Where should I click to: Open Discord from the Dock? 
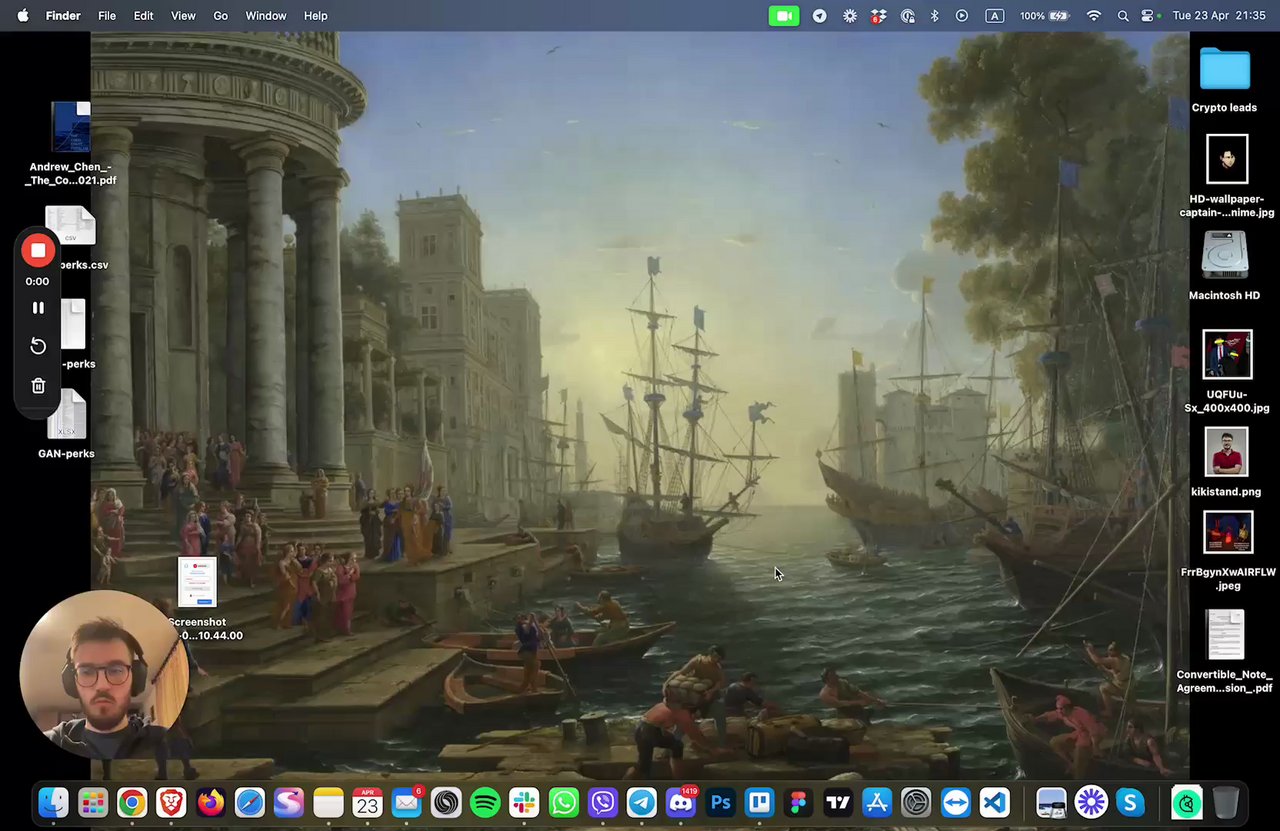681,802
